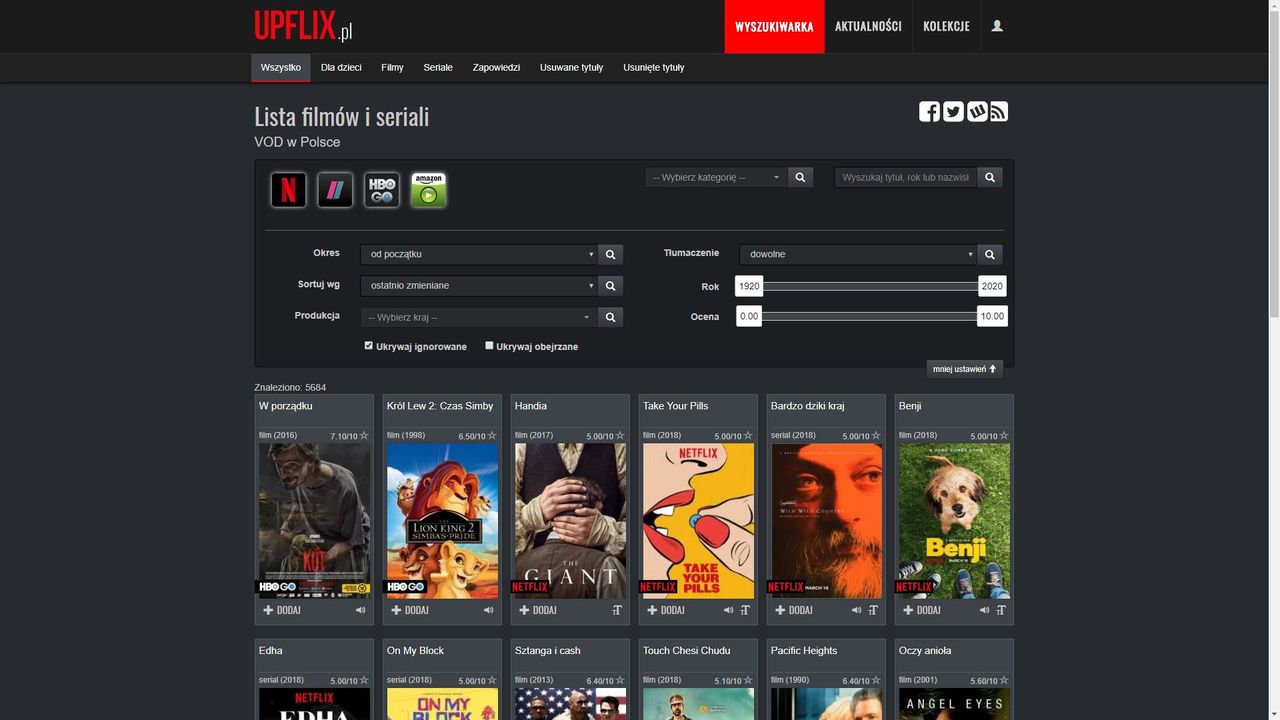Select the service icon next to Netflix

point(335,190)
